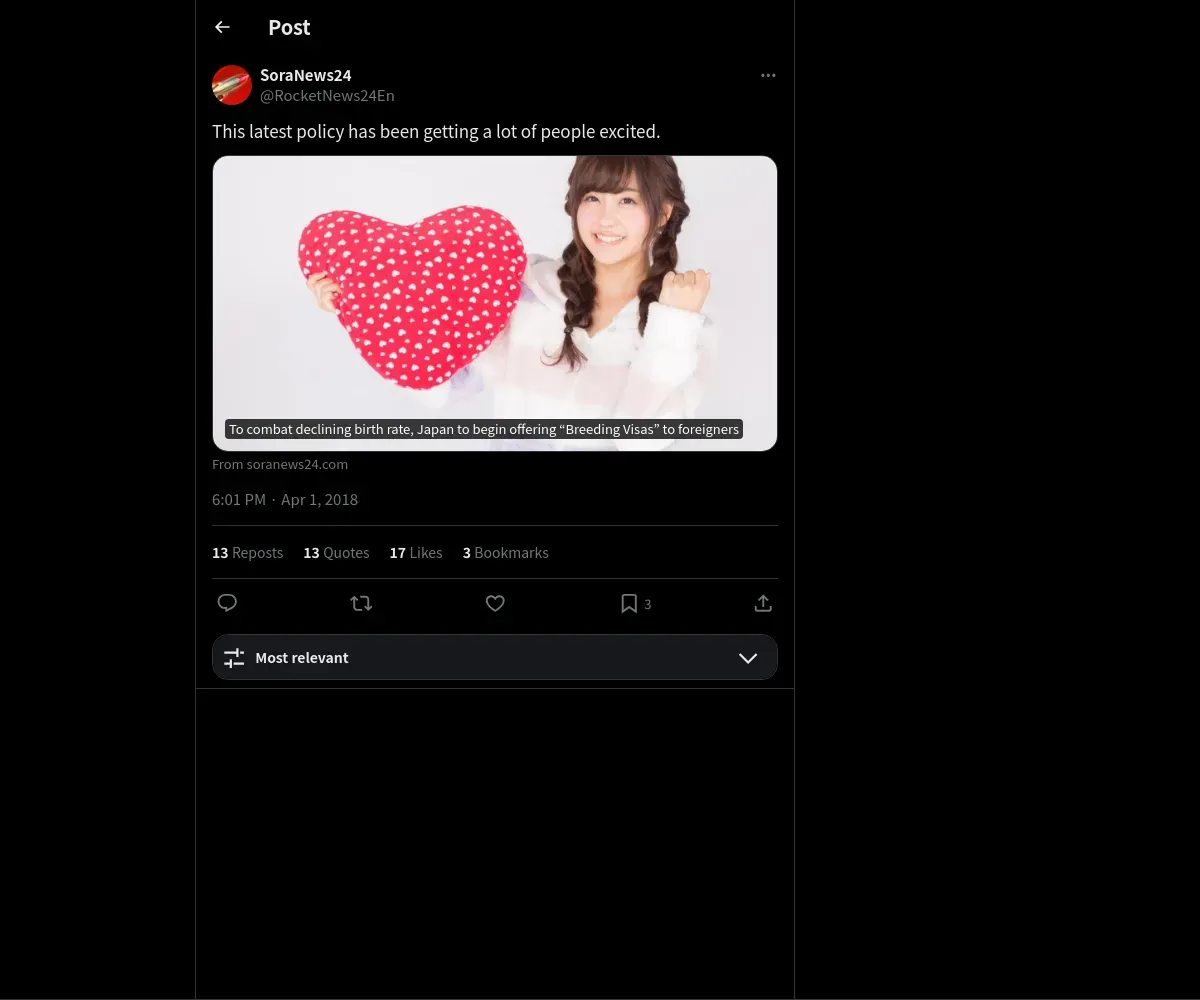Share post via upload arrow icon
This screenshot has width=1200, height=1000.
tap(763, 603)
